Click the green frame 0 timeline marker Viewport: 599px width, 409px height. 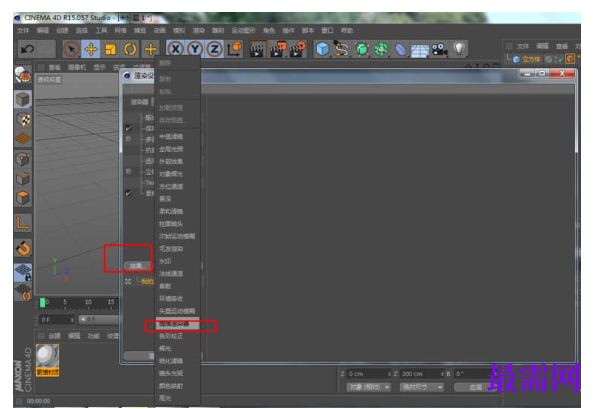(x=42, y=302)
